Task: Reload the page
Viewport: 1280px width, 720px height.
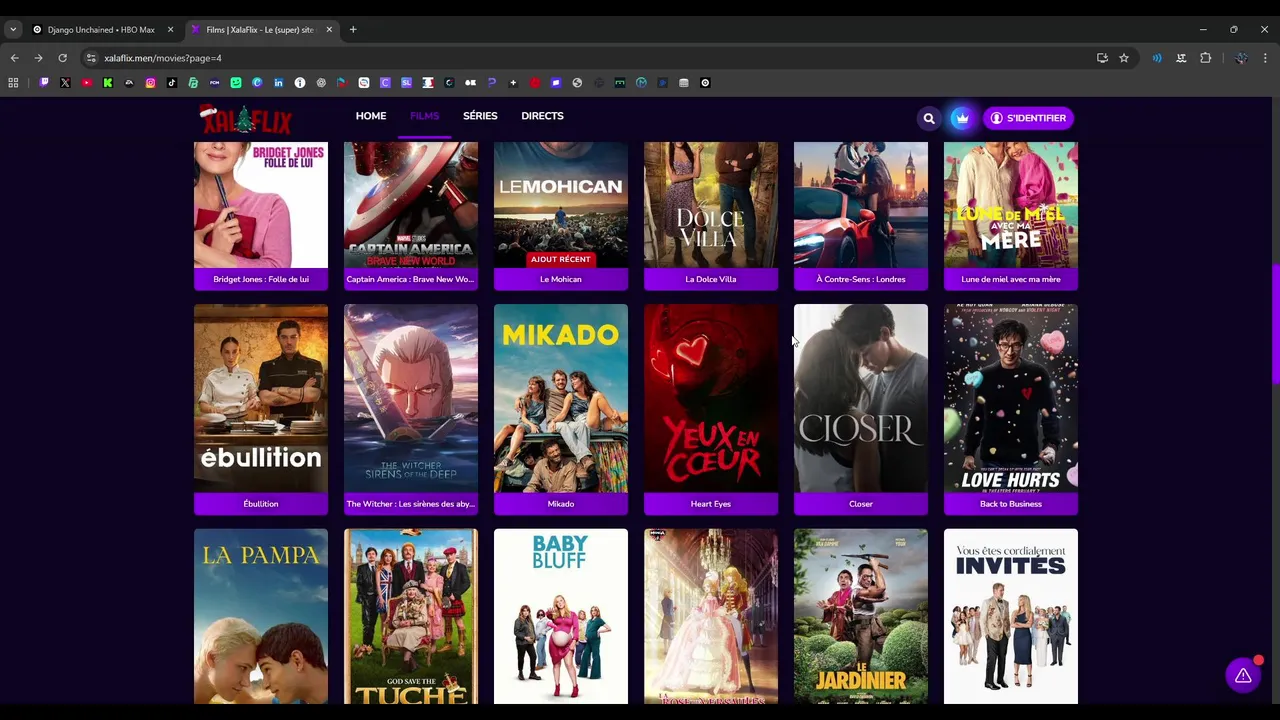Action: point(62,58)
